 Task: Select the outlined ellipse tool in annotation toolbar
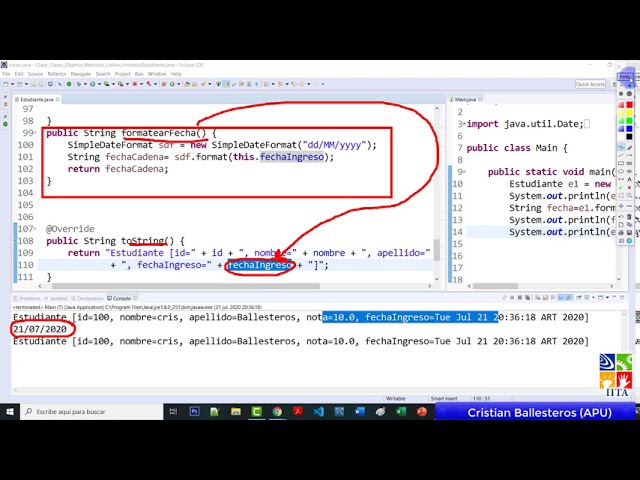pyautogui.click(x=621, y=171)
